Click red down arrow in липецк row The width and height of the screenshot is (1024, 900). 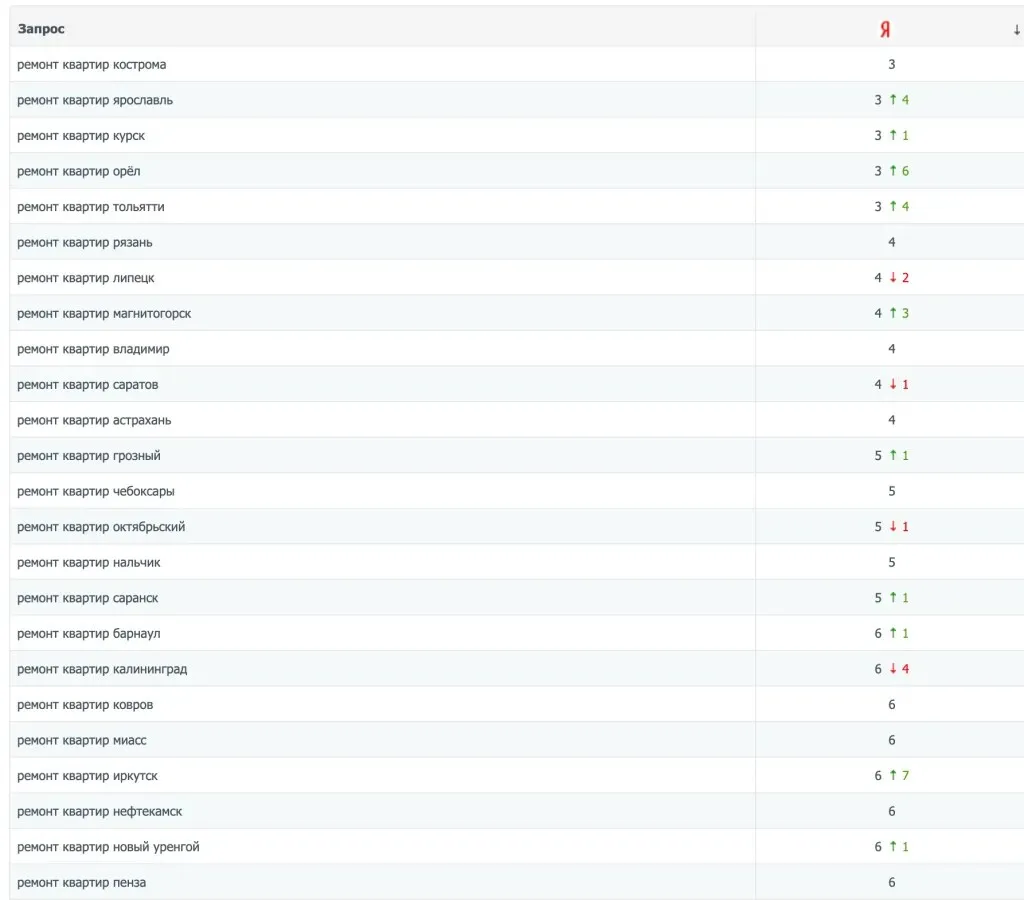[893, 277]
